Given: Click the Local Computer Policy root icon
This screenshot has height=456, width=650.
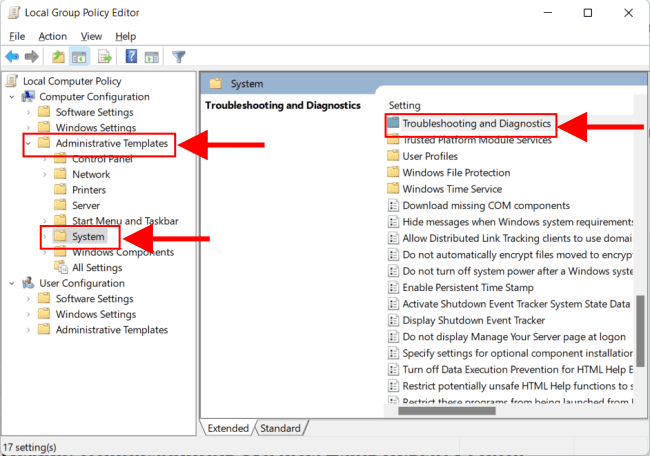Looking at the screenshot, I should (x=12, y=81).
